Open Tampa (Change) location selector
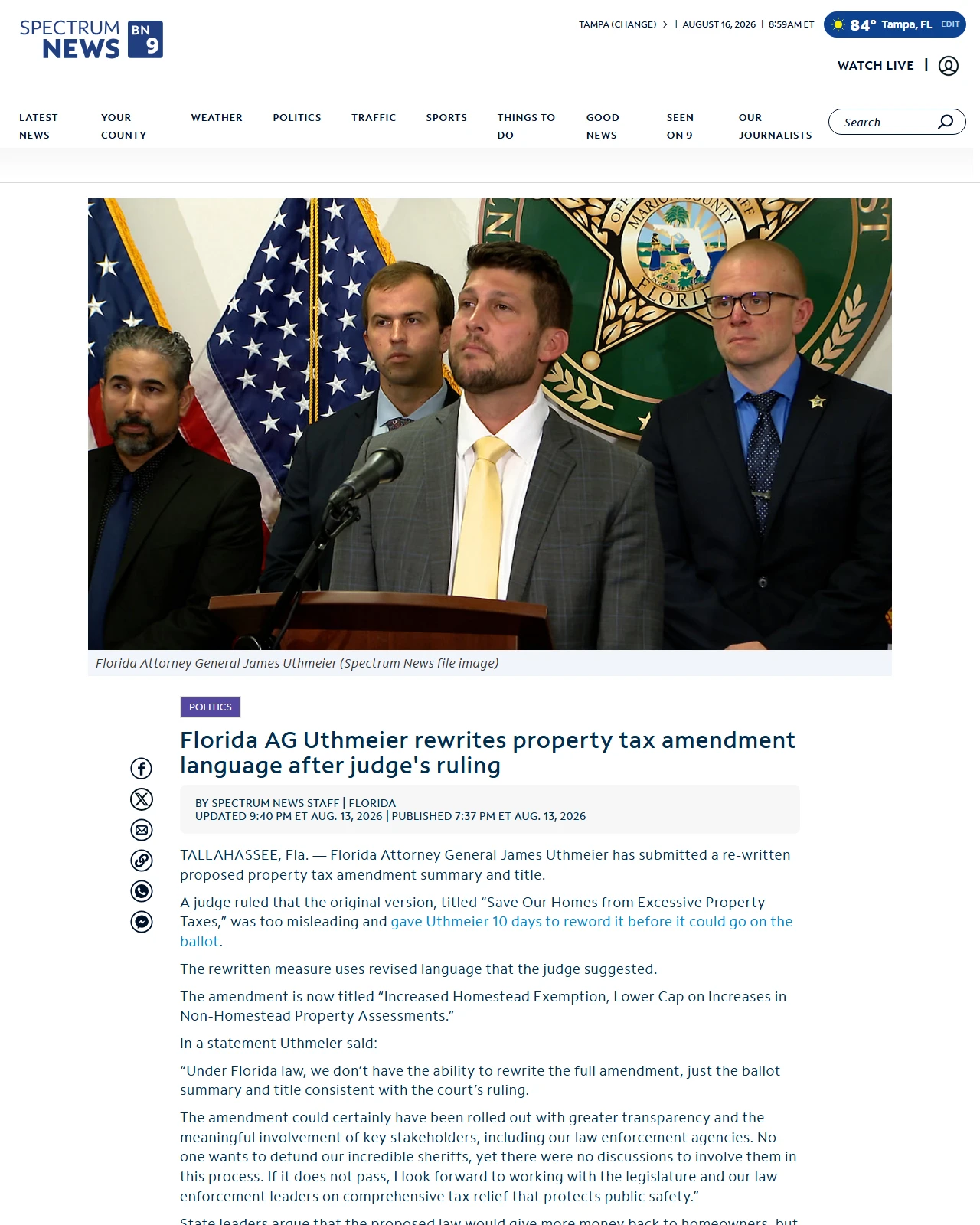The width and height of the screenshot is (980, 1225). coord(623,24)
